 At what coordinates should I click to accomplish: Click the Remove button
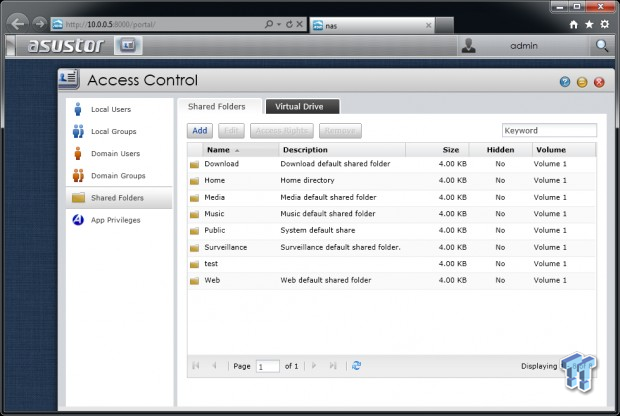340,130
